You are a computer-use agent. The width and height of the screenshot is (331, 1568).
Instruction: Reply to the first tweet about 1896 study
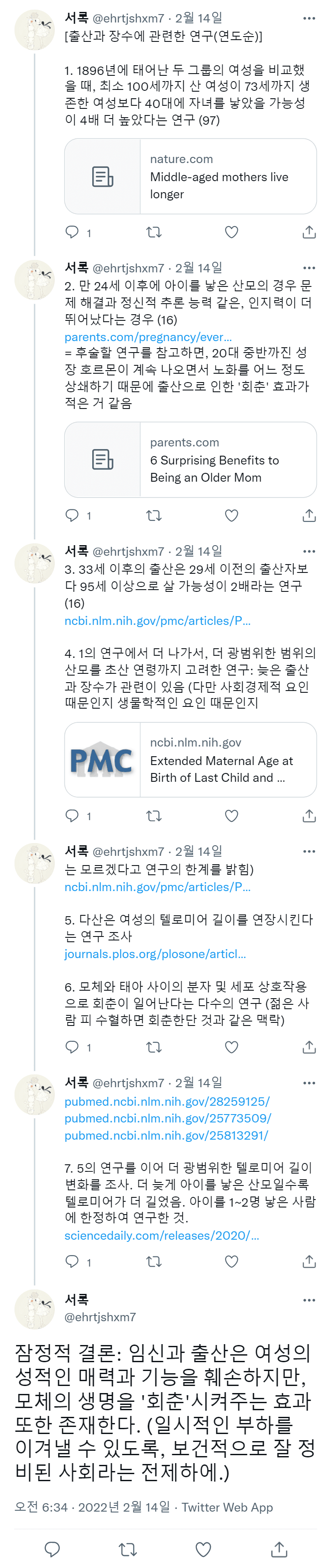coord(72,232)
